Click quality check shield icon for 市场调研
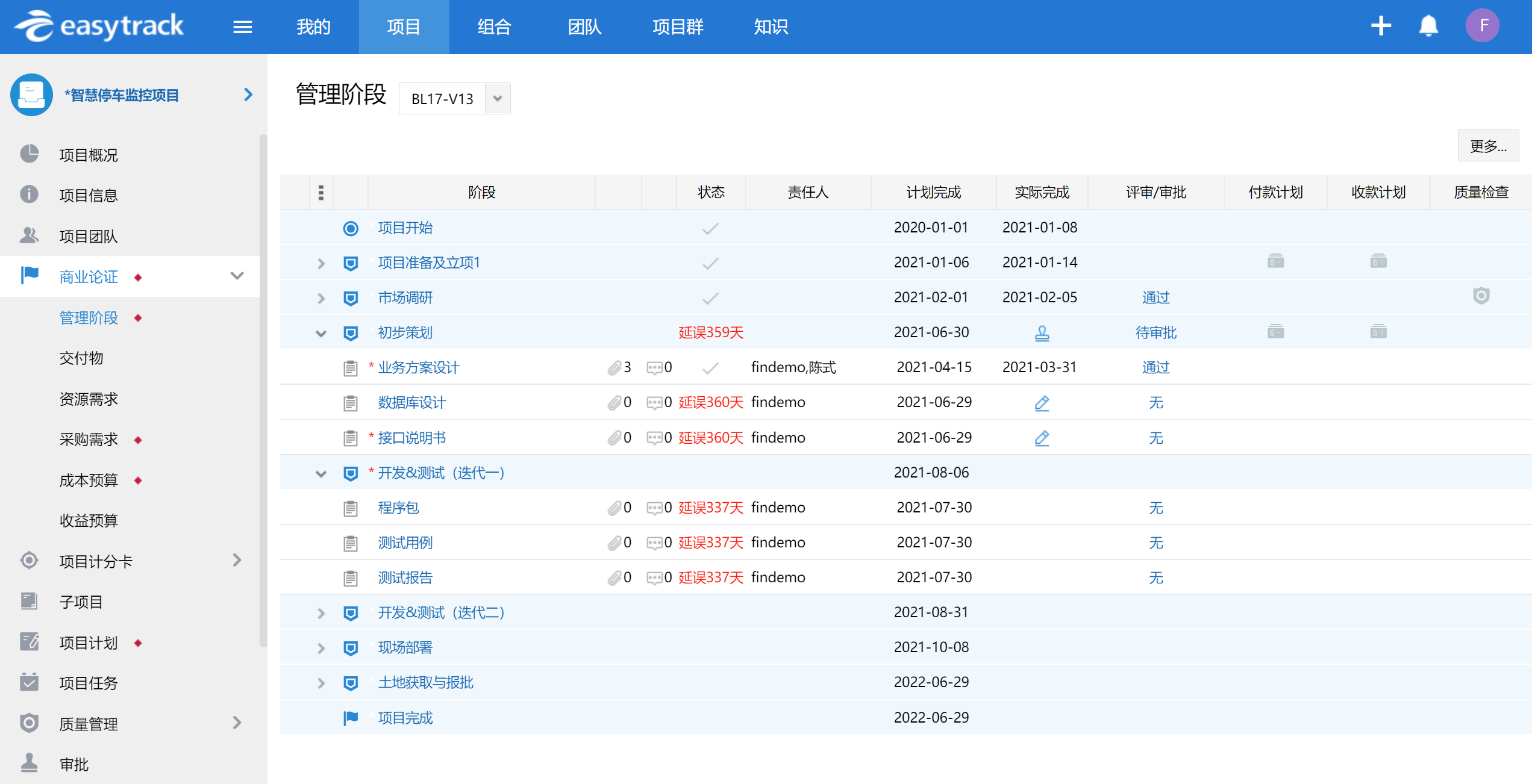Image resolution: width=1532 pixels, height=784 pixels. [x=1481, y=296]
